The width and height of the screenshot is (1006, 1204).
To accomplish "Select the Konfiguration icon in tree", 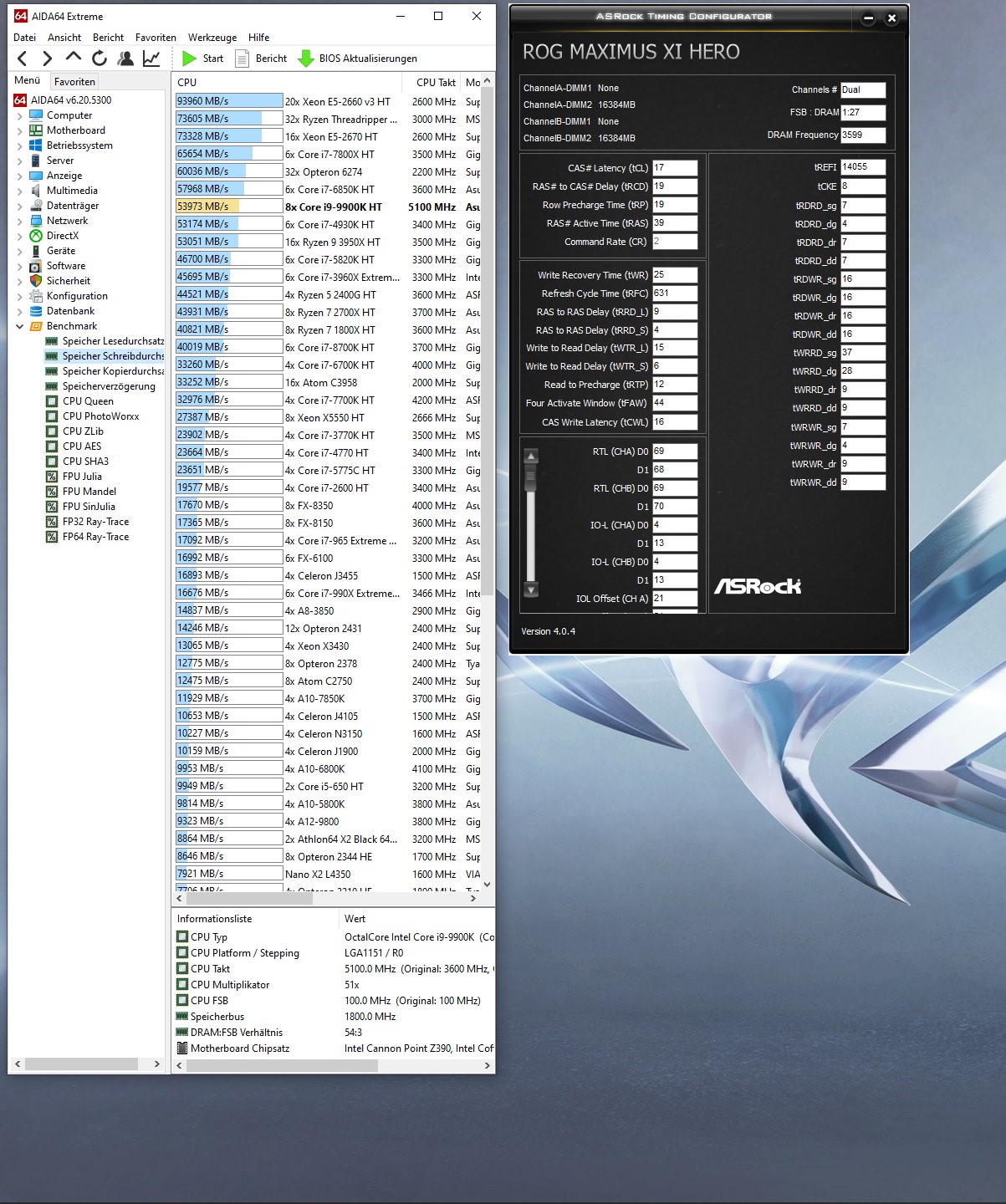I will tap(36, 296).
